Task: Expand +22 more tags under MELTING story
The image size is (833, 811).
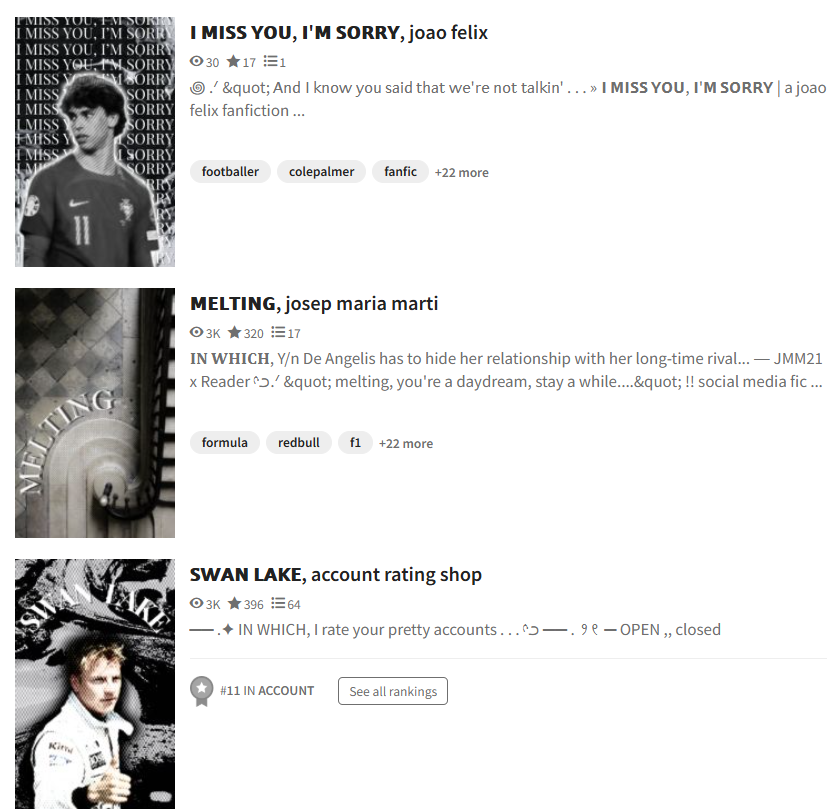Action: (406, 443)
